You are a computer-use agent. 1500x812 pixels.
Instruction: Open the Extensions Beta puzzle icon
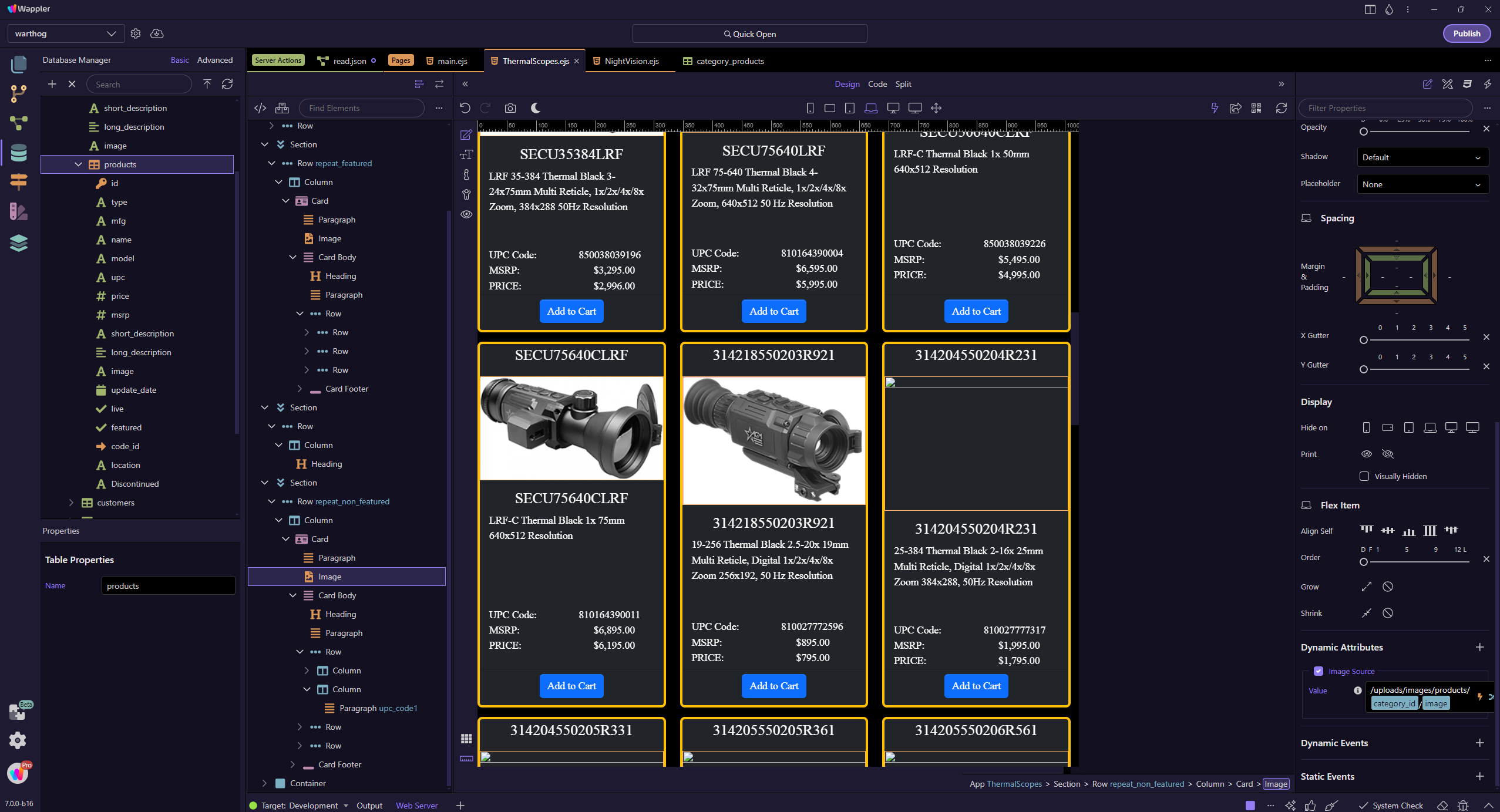point(19,711)
